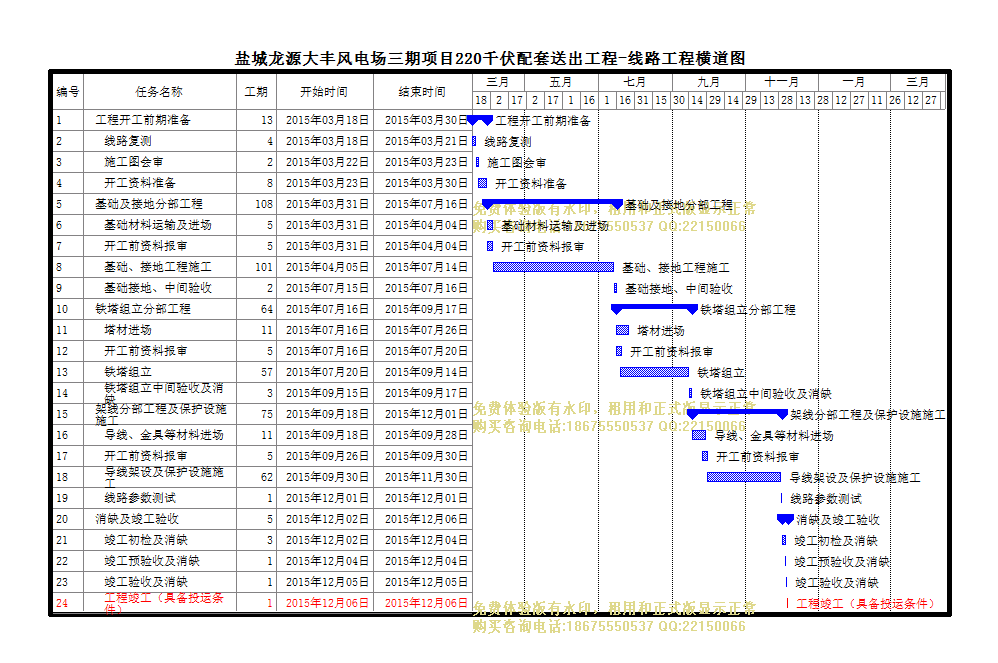The width and height of the screenshot is (998, 663).
Task: Select the 消缺及竣工验收 summary marker in chart
Action: click(785, 519)
